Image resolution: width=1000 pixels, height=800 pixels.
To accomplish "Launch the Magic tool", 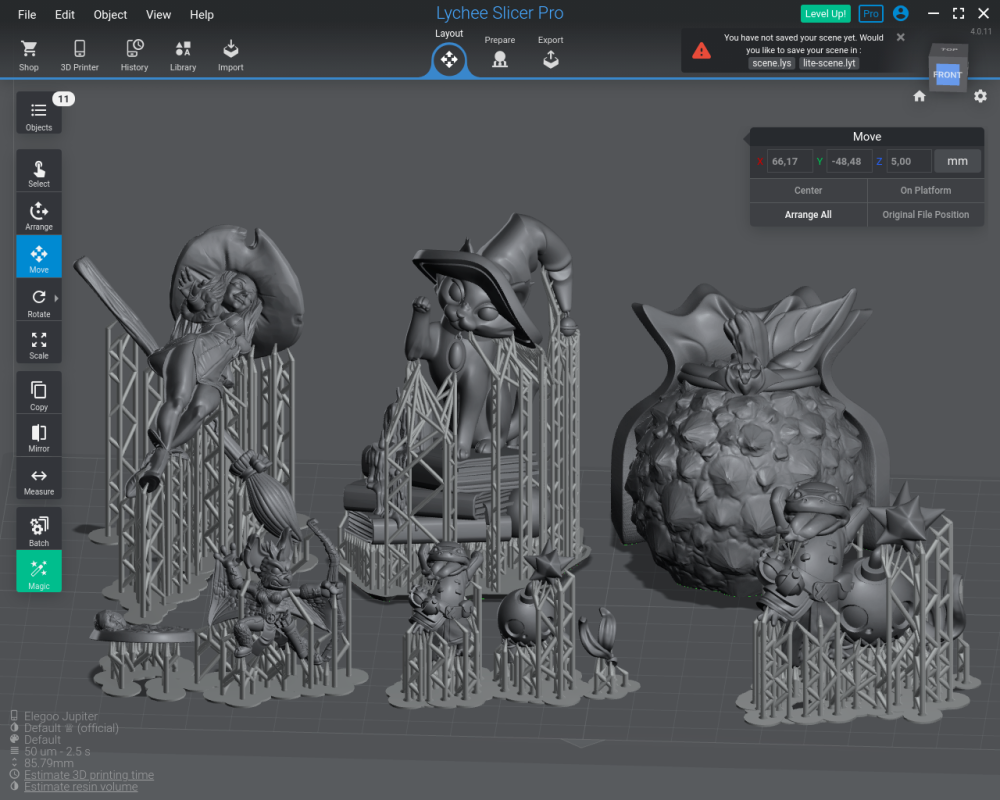I will (x=39, y=572).
